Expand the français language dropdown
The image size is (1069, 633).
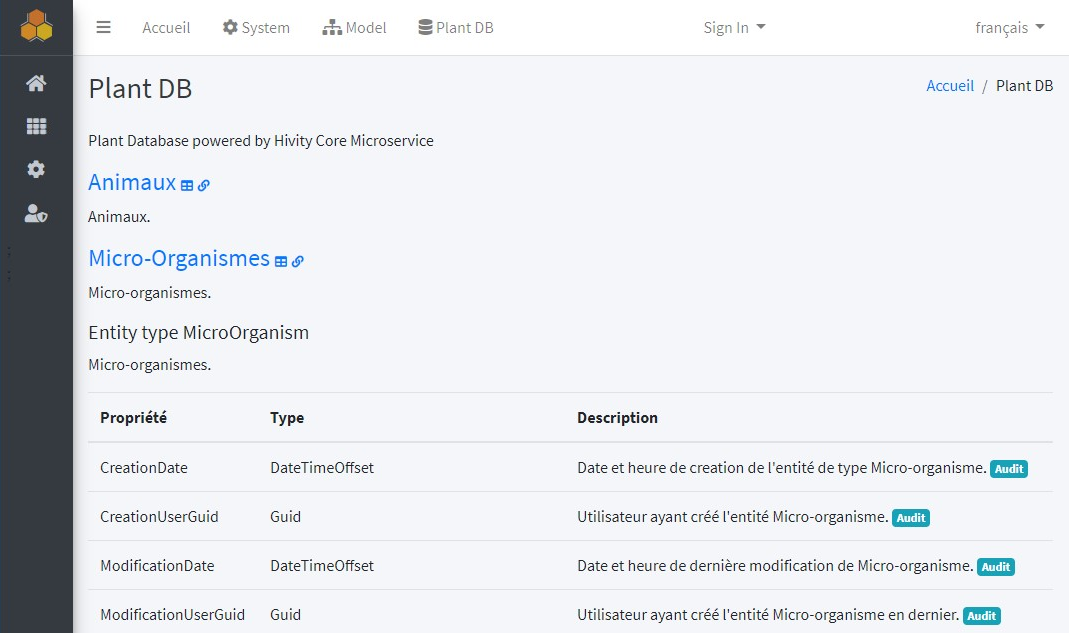click(x=1010, y=28)
